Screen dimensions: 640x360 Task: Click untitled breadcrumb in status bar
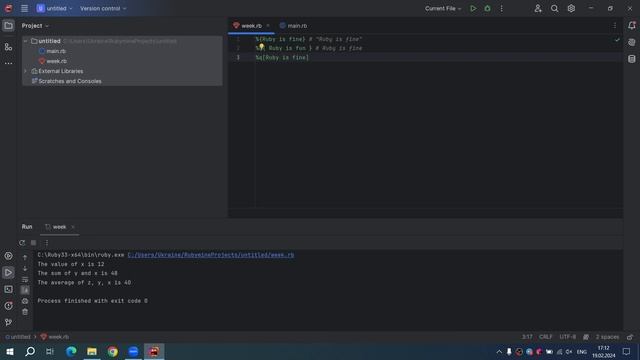18,337
